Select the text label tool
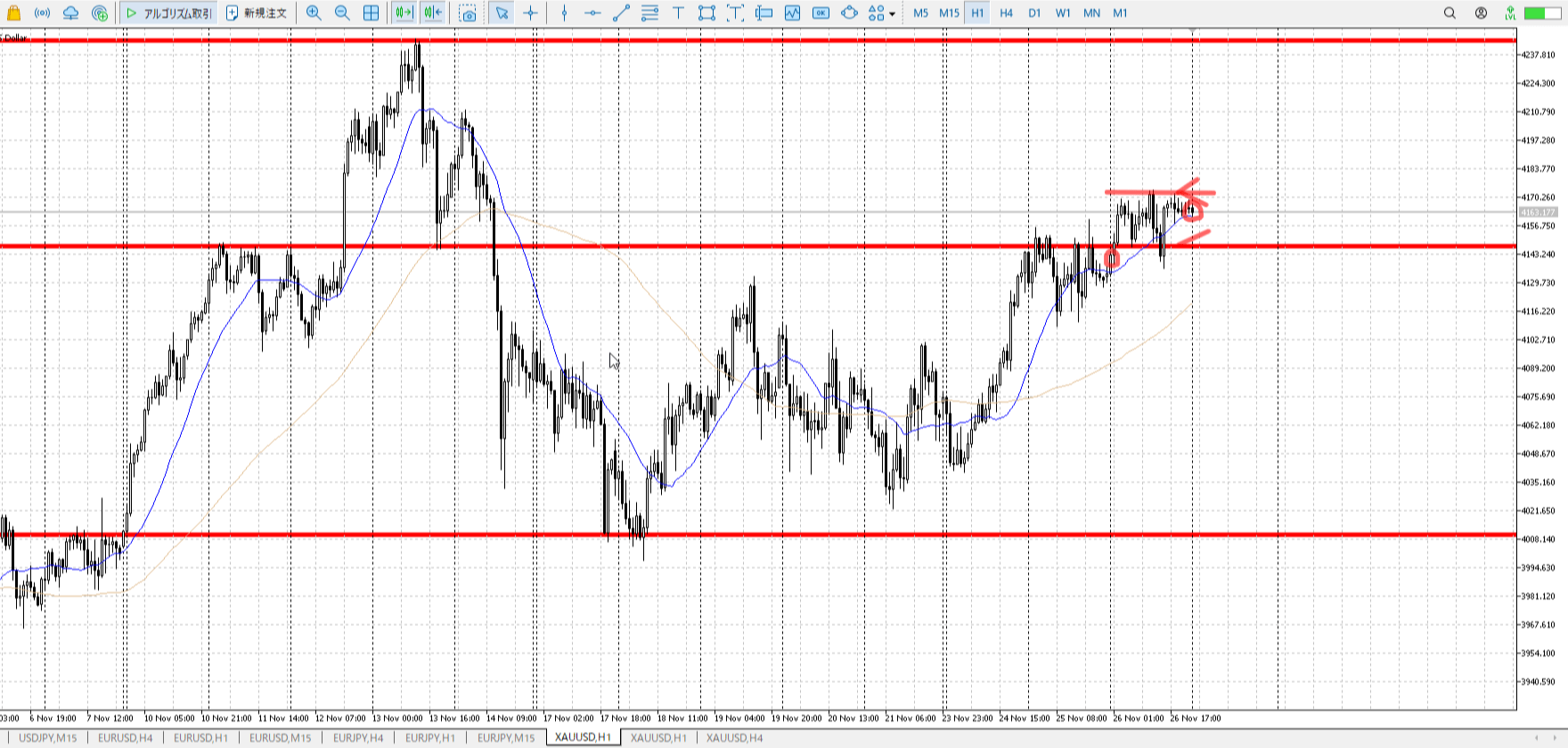Screen dimensions: 1568x748 click(678, 12)
